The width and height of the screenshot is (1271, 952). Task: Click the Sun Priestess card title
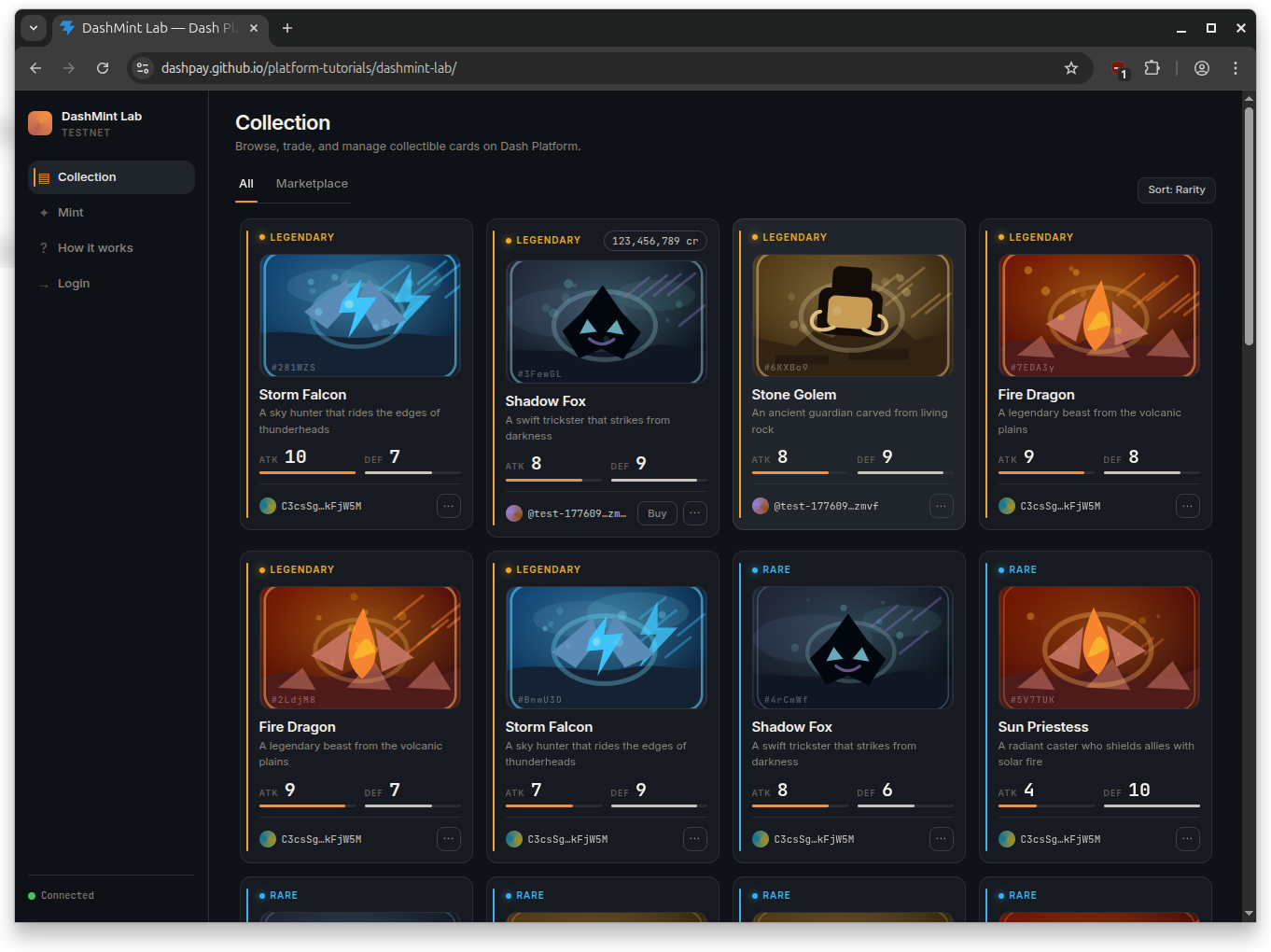pyautogui.click(x=1043, y=727)
